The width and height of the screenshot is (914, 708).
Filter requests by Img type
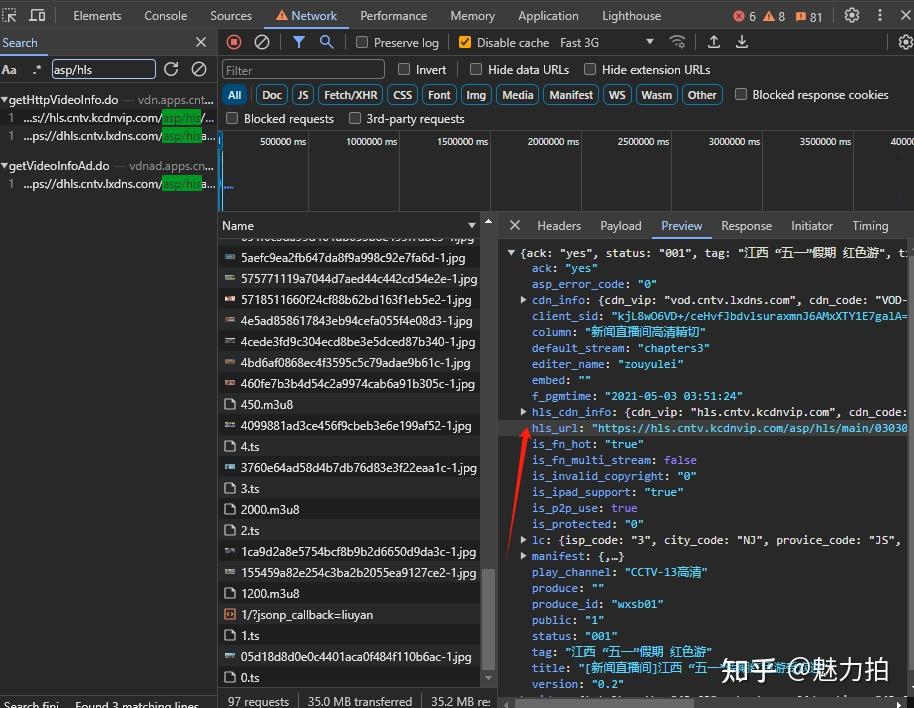pyautogui.click(x=476, y=95)
